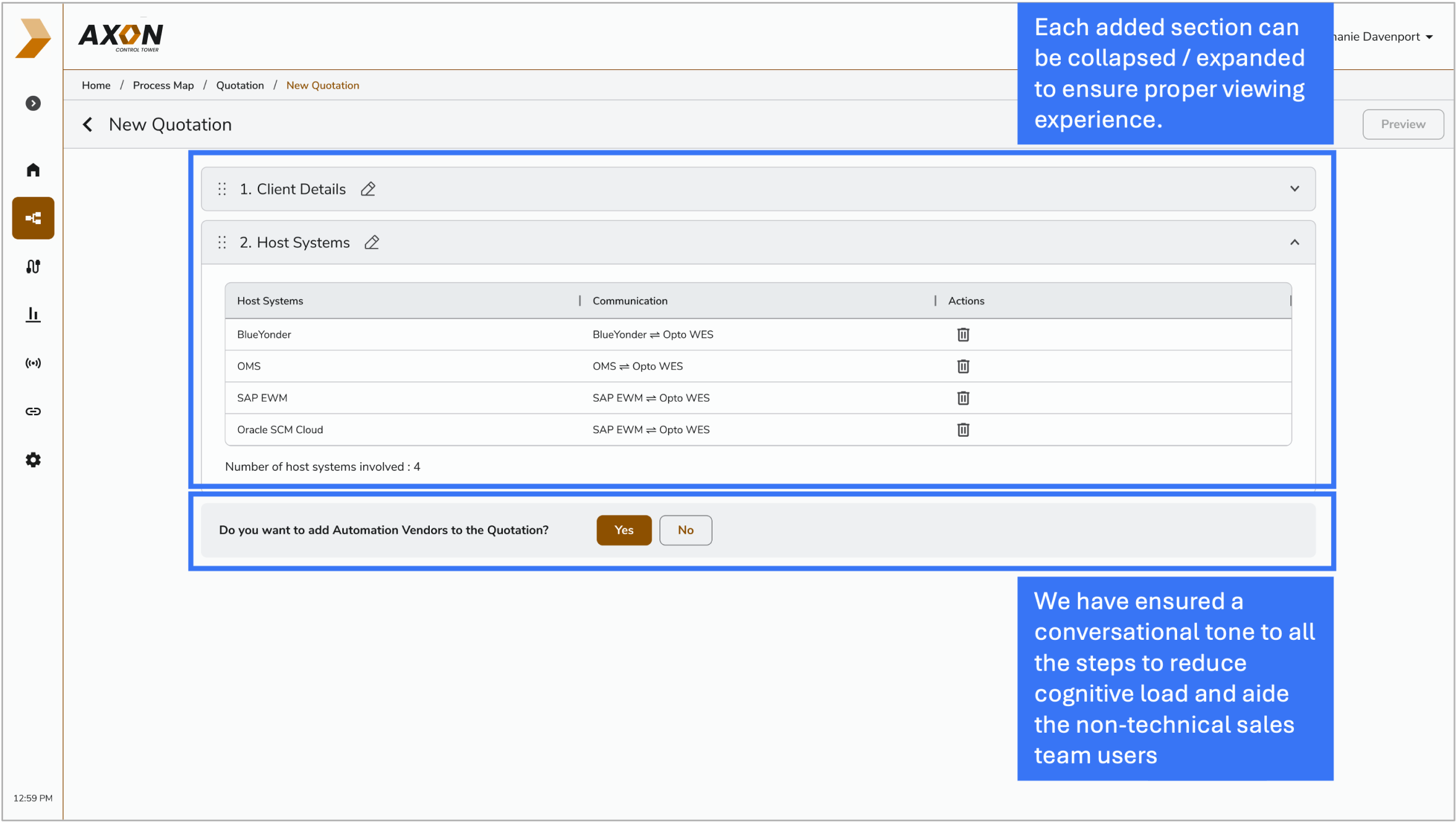Open the user account dropdown arrow
Image resolution: width=1456 pixels, height=823 pixels.
(x=1429, y=37)
